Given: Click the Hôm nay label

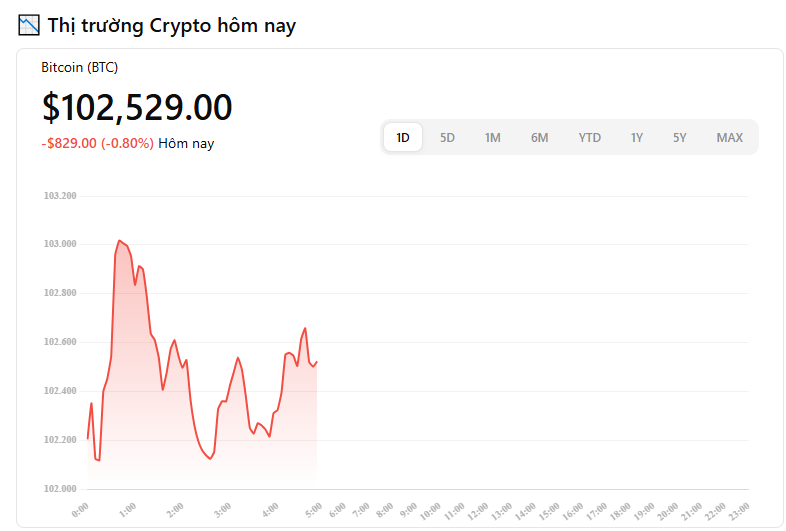Looking at the screenshot, I should coord(186,144).
